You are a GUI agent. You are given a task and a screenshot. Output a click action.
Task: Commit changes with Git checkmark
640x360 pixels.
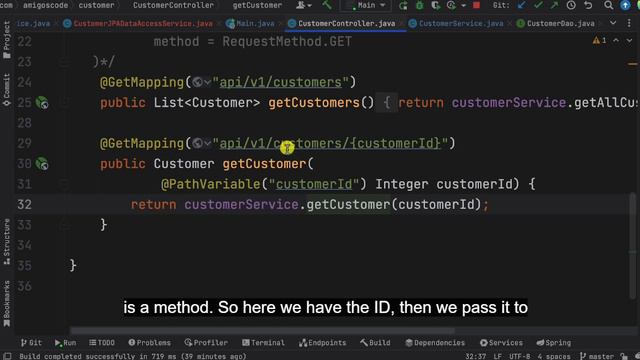(x=538, y=5)
